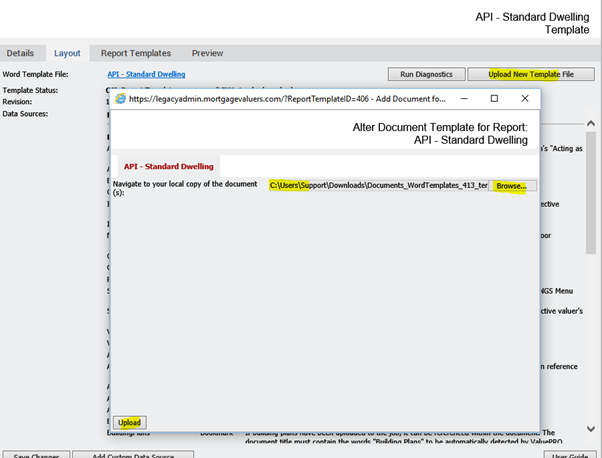Click the scroll up arrow in the background page

point(591,124)
